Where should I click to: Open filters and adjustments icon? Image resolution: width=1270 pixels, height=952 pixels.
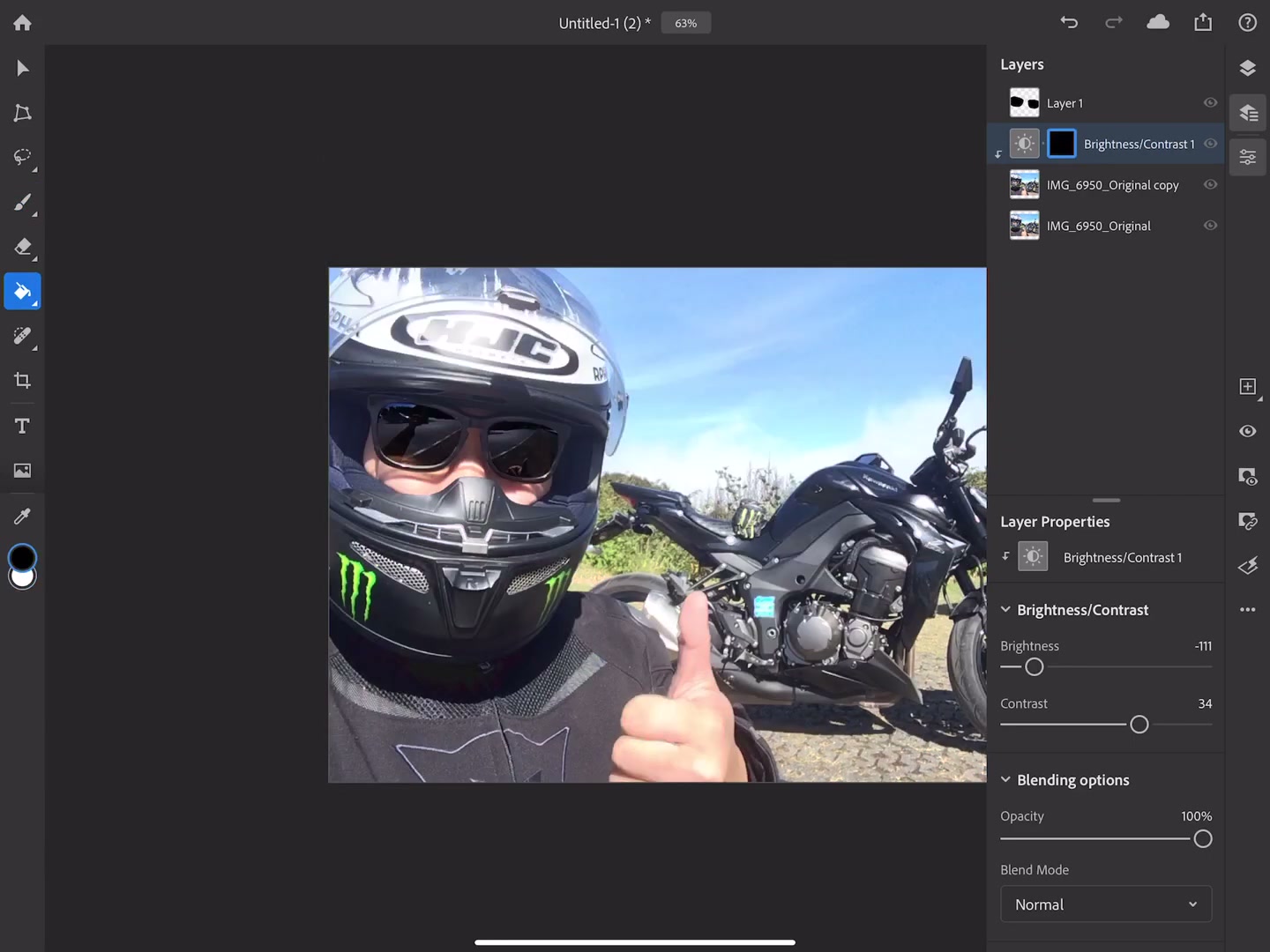point(1247,565)
